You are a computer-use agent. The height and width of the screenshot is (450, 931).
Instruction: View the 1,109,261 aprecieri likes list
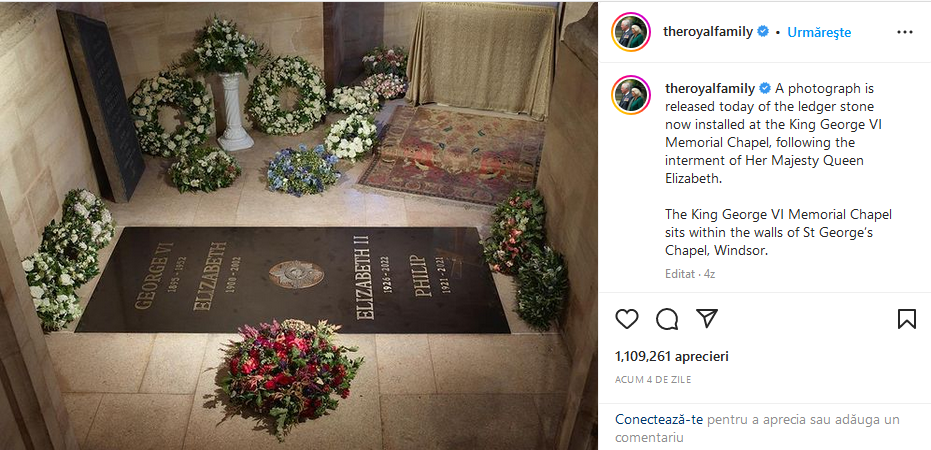click(x=672, y=357)
